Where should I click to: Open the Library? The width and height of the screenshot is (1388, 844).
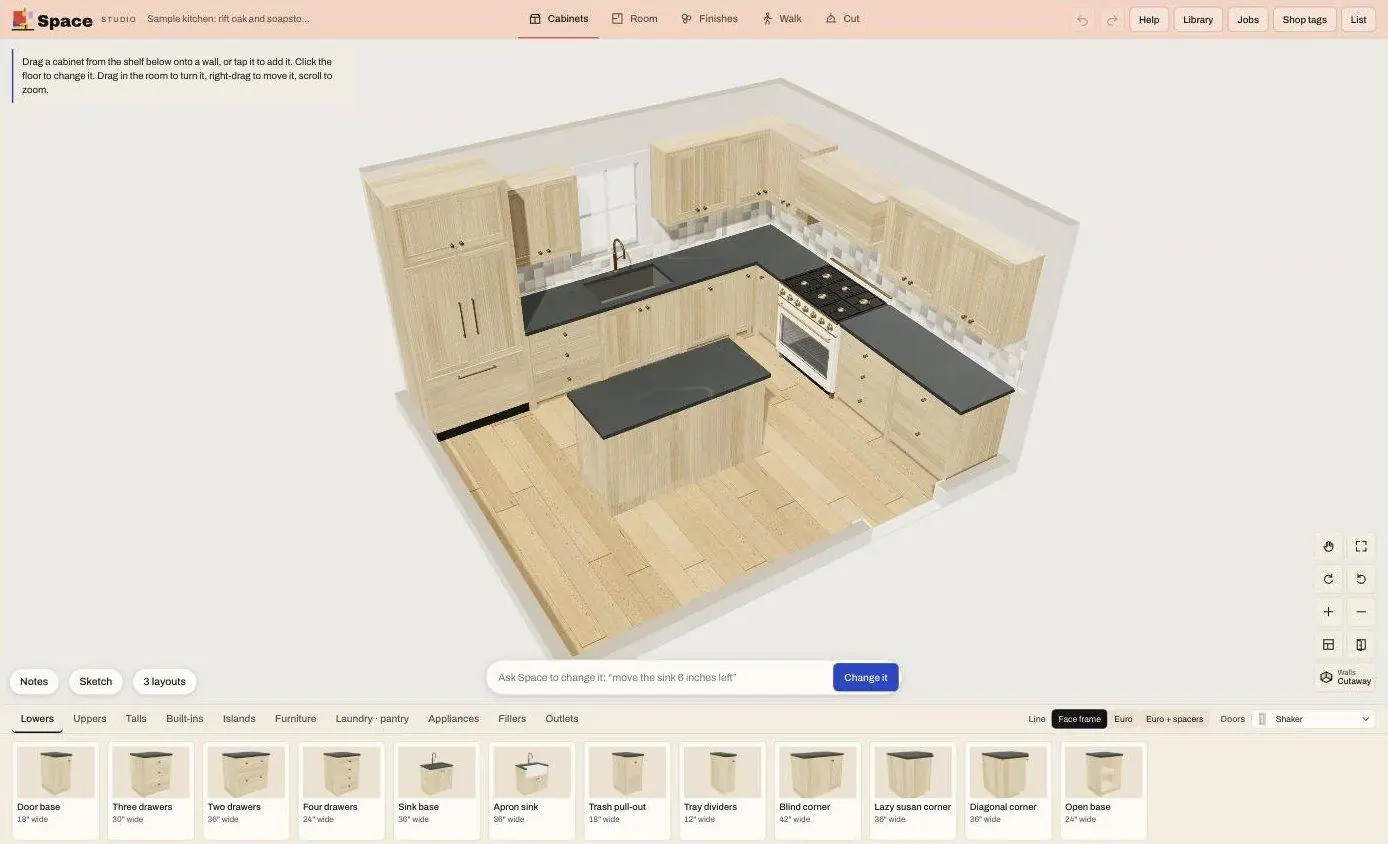(x=1198, y=20)
